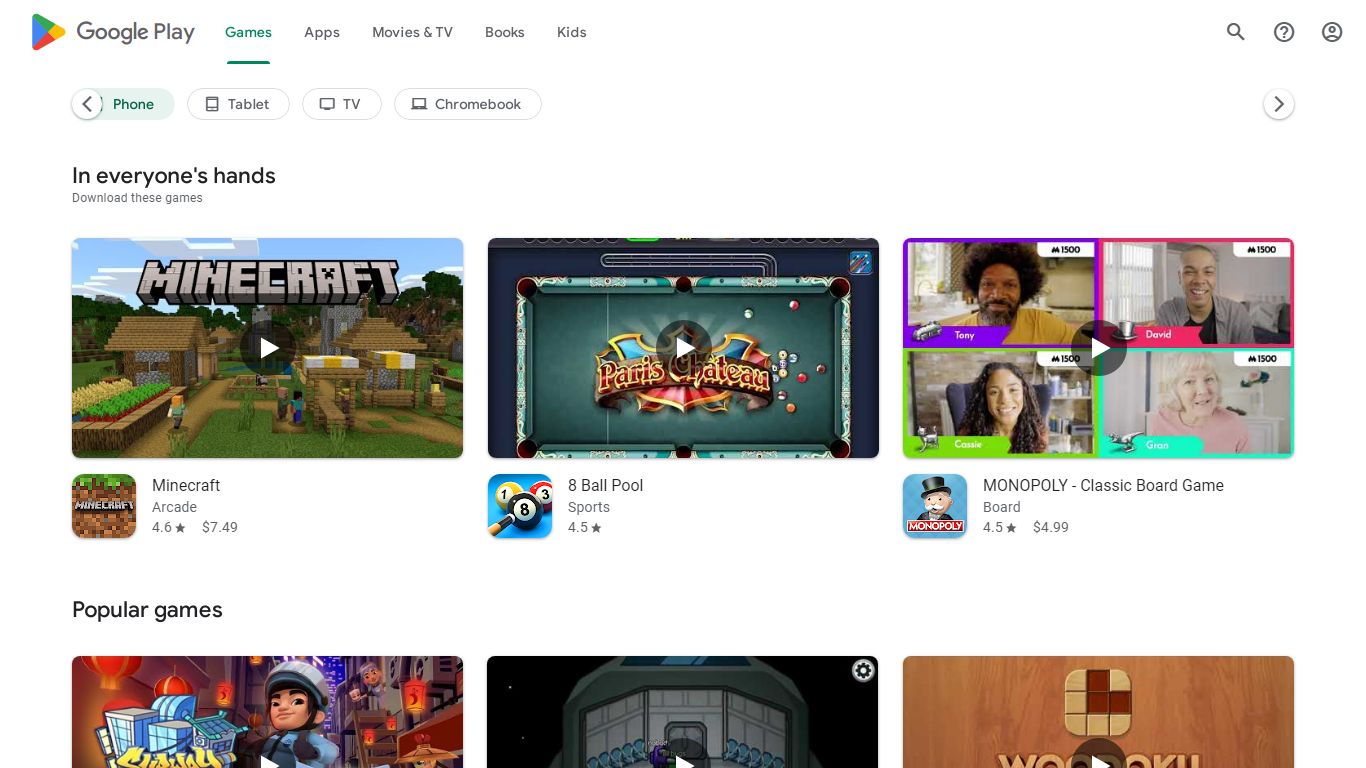Click the Sports genre under 8 Ball Pool
Viewport: 1366px width, 768px height.
pyautogui.click(x=589, y=507)
